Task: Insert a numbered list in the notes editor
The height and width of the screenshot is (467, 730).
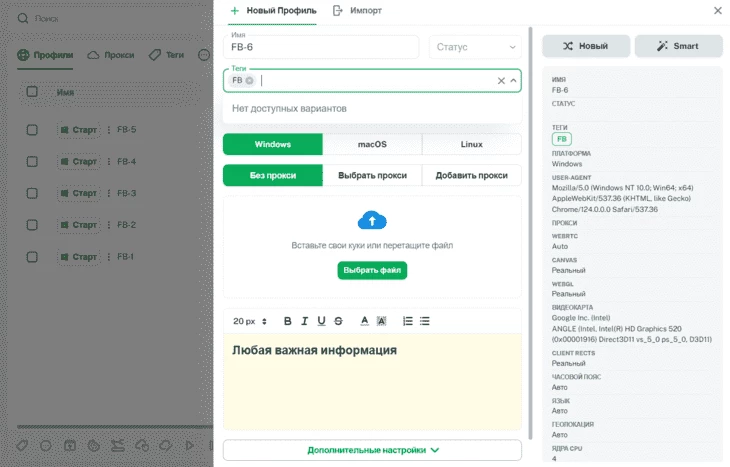Action: point(407,321)
